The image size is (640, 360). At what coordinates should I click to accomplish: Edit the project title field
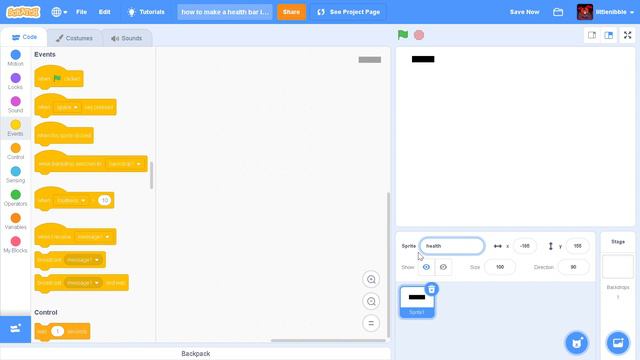point(225,12)
